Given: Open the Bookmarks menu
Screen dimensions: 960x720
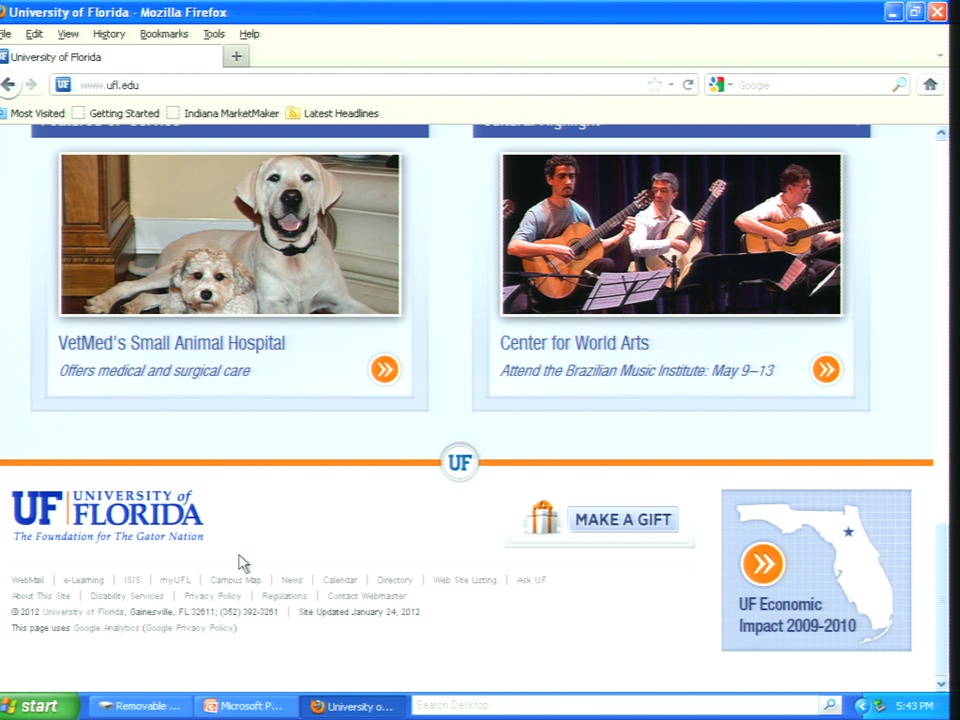Looking at the screenshot, I should click(164, 34).
